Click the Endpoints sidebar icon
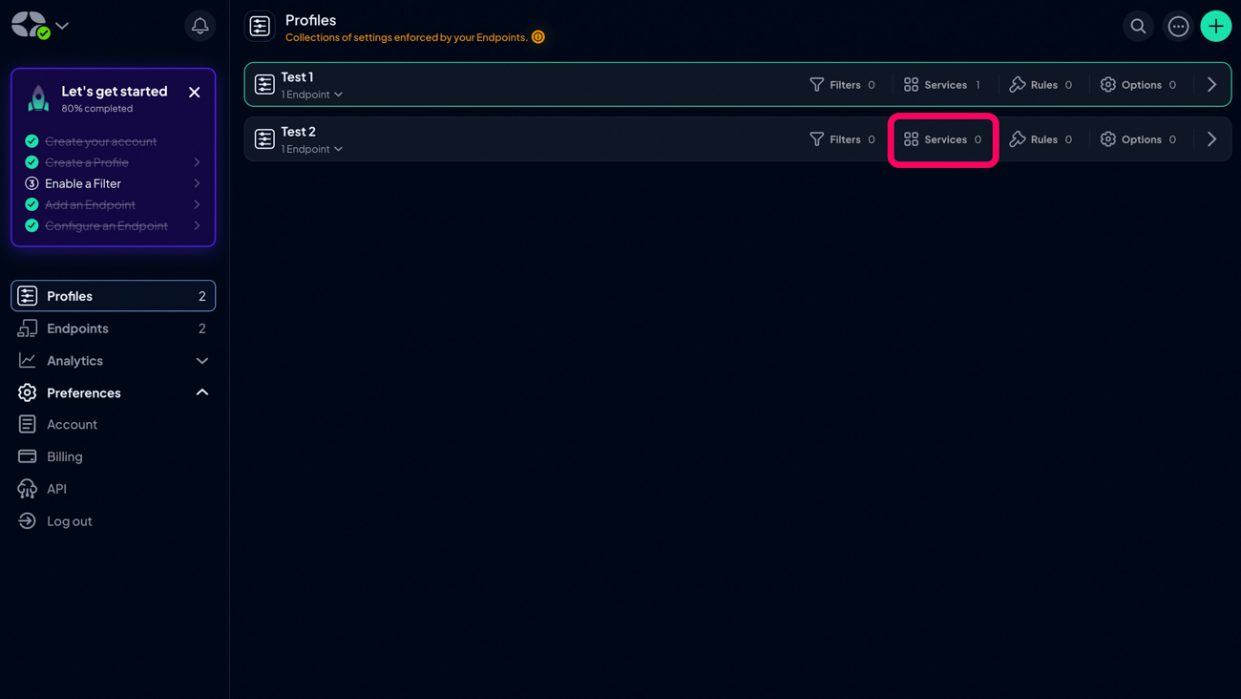The height and width of the screenshot is (699, 1241). click(x=27, y=328)
